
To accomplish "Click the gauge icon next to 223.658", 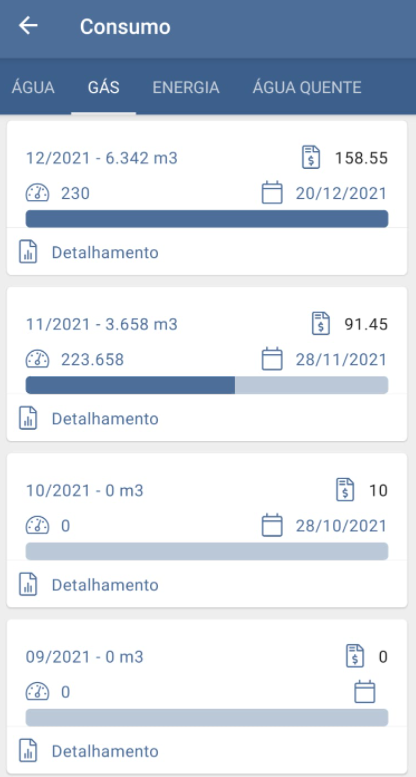I will click(x=37, y=359).
